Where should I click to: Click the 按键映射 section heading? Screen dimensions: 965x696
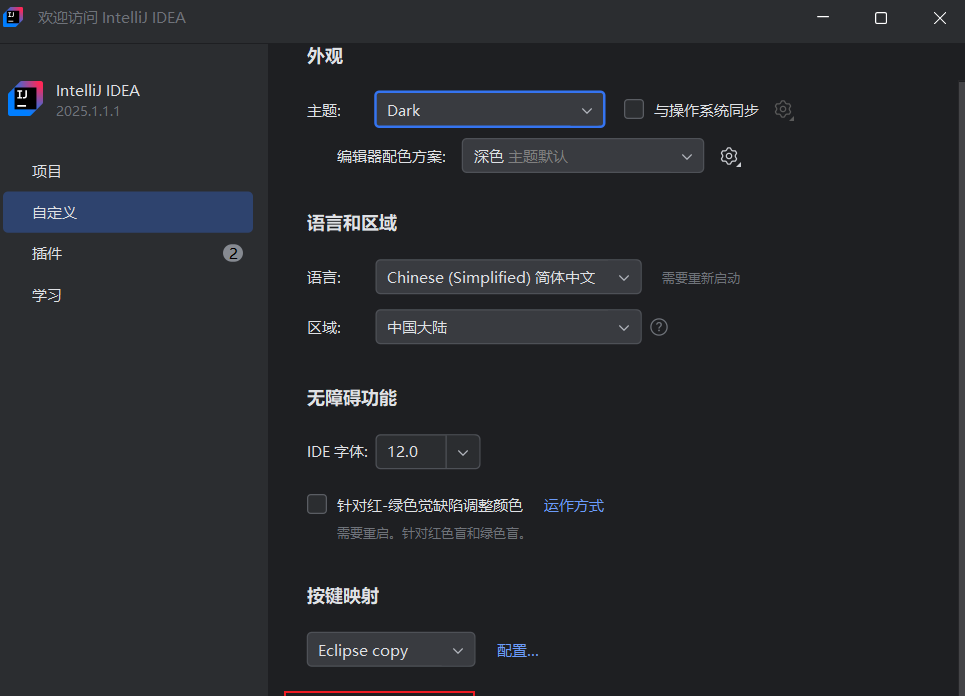(343, 596)
